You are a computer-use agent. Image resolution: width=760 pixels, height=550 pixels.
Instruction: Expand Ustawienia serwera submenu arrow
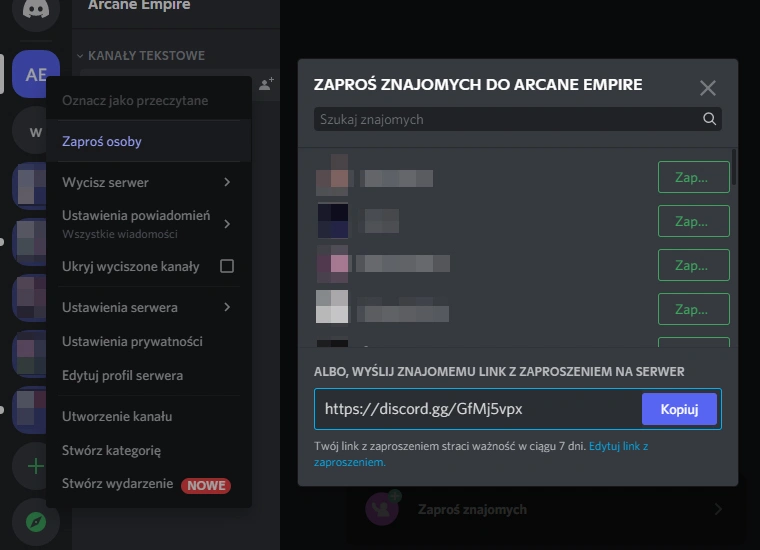[227, 307]
